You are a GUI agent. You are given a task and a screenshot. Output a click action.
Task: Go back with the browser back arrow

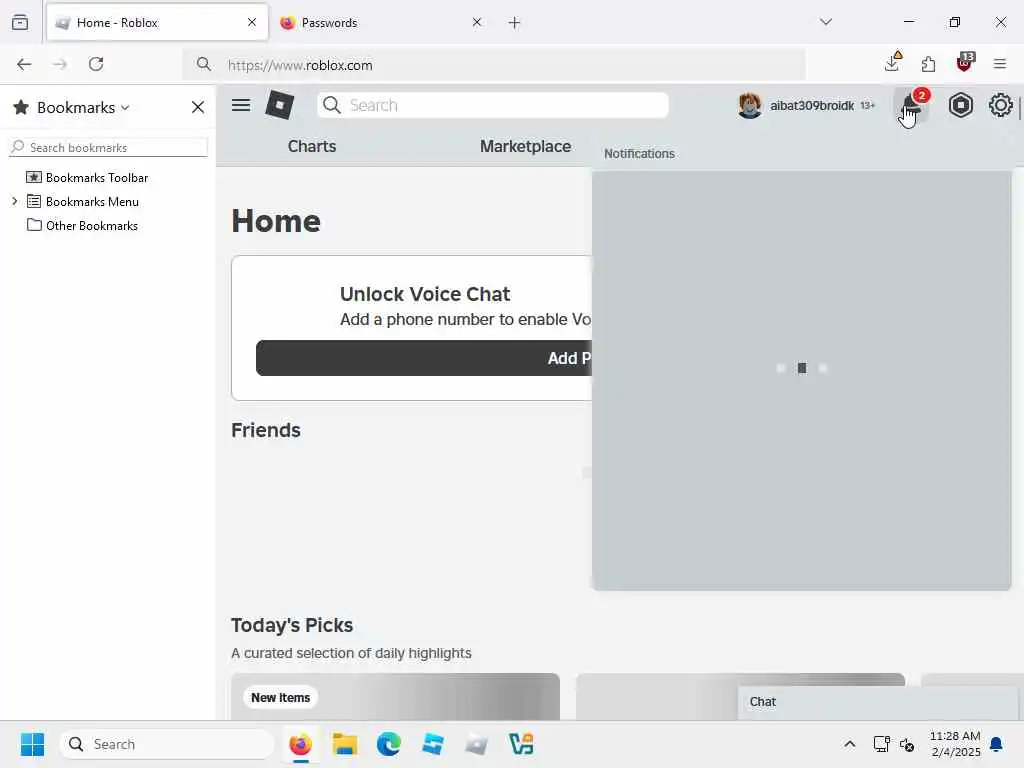[x=24, y=64]
